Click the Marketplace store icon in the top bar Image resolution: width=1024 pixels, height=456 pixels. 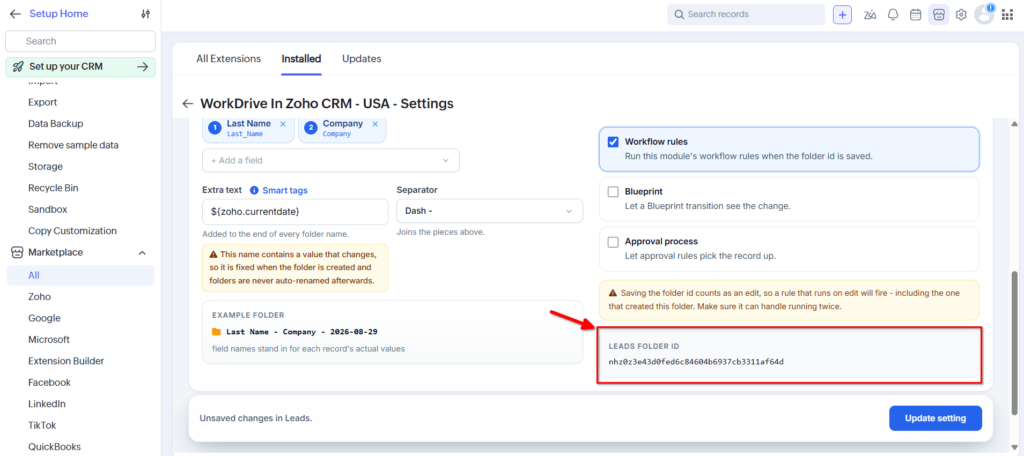(x=938, y=14)
